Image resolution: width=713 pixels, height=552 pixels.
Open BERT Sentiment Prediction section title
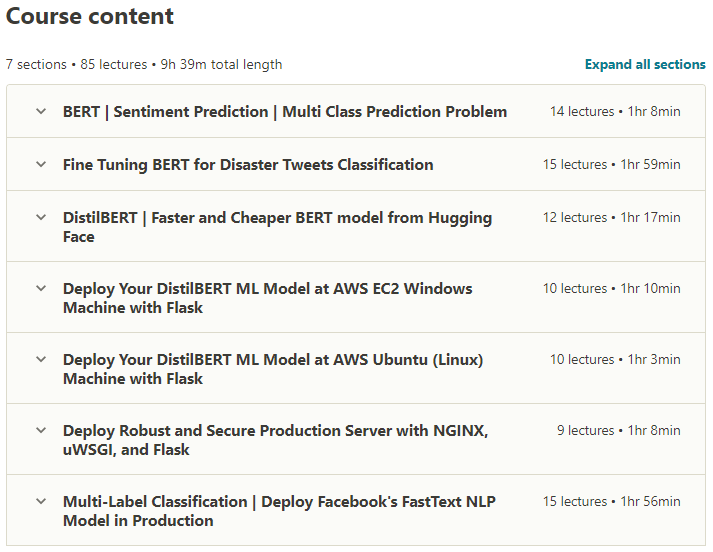[285, 112]
